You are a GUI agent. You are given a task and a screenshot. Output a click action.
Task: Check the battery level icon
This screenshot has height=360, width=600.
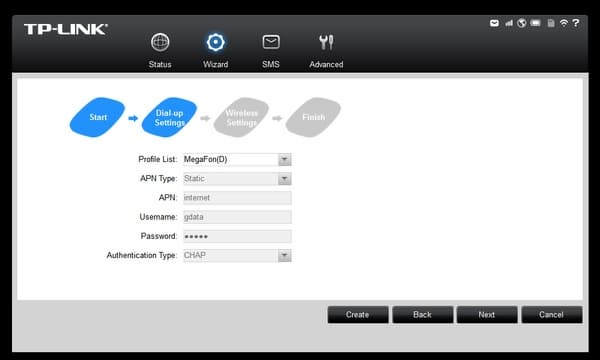535,23
